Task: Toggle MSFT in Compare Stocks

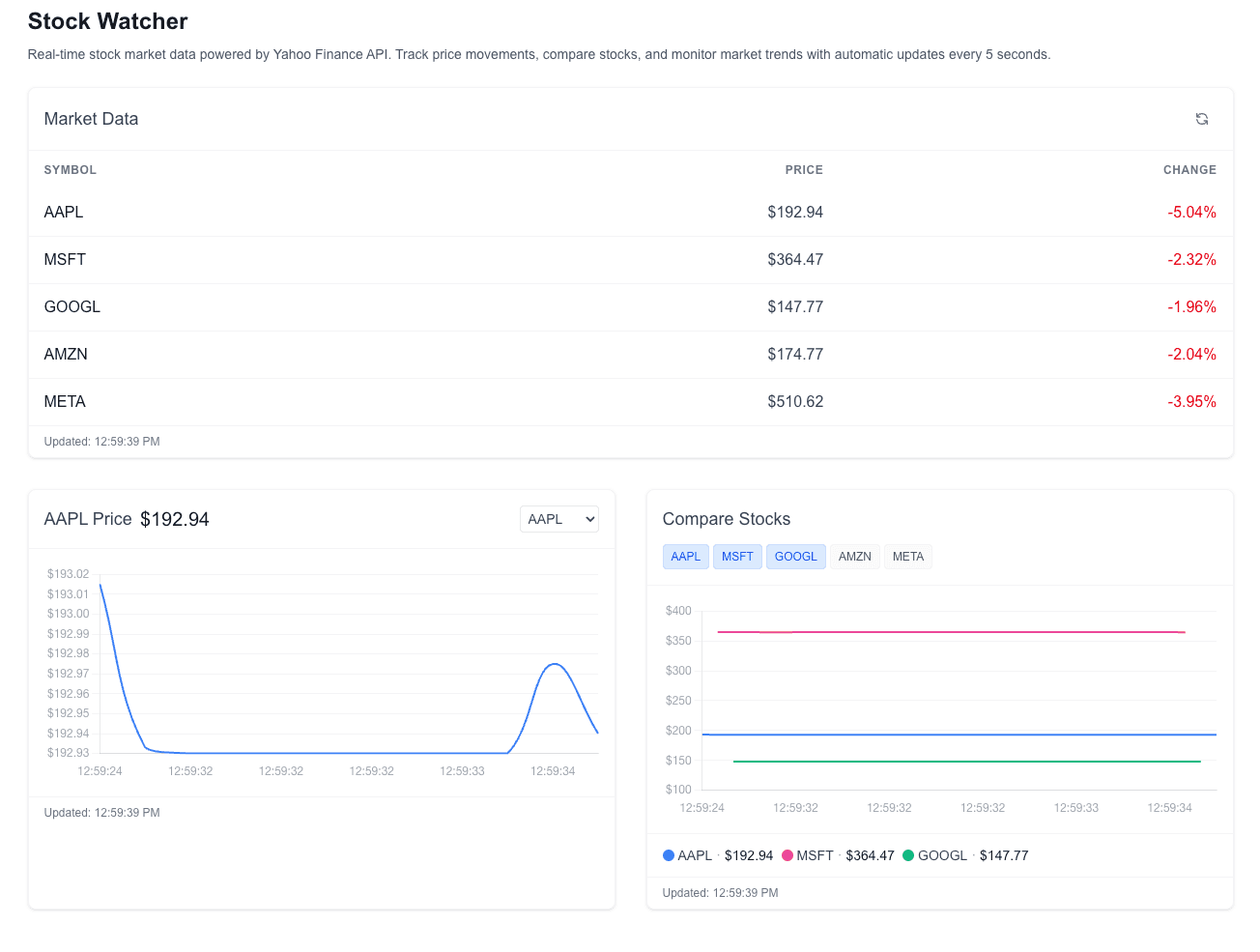Action: point(737,557)
